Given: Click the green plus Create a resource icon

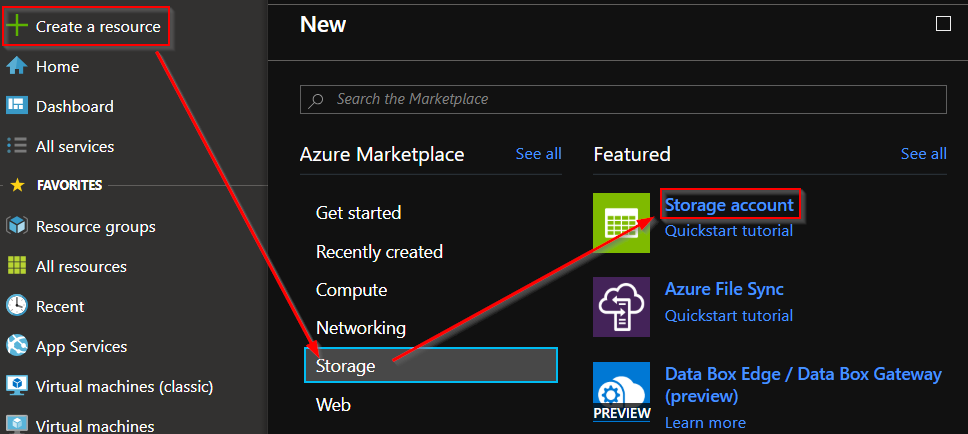Looking at the screenshot, I should pos(17,27).
